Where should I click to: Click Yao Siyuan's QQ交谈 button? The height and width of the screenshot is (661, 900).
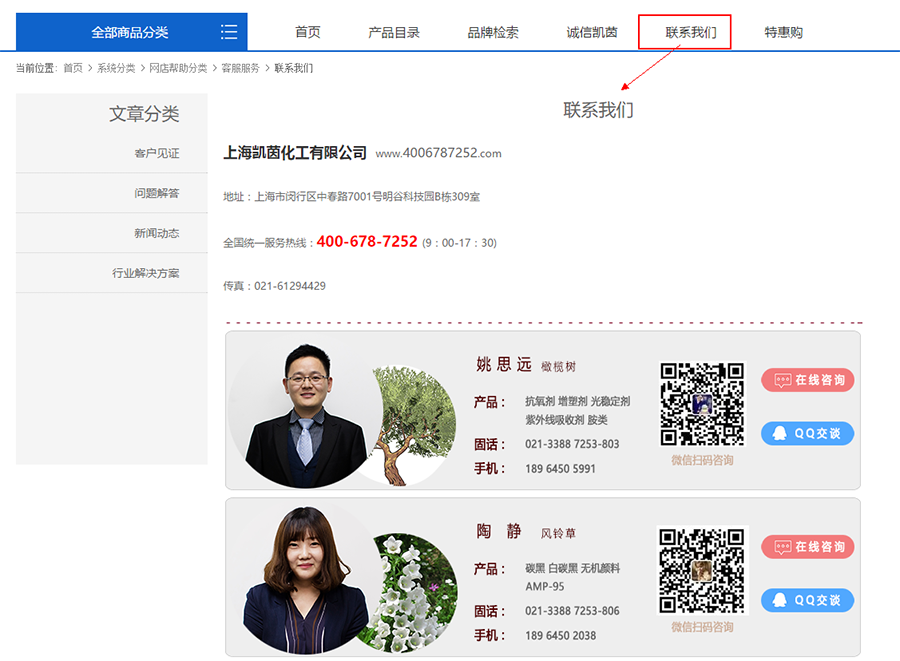pyautogui.click(x=807, y=433)
